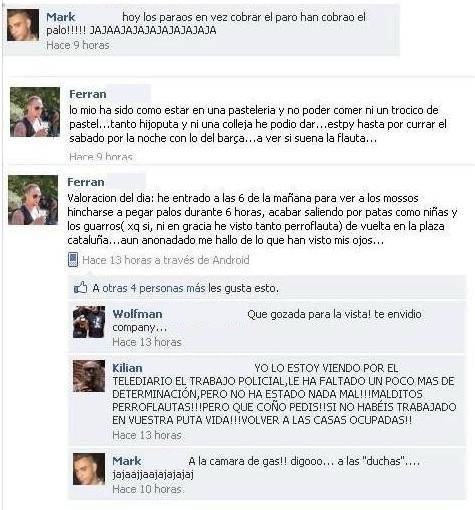Click 'Hace 9 horas' timestamp under Mark's post

point(78,45)
